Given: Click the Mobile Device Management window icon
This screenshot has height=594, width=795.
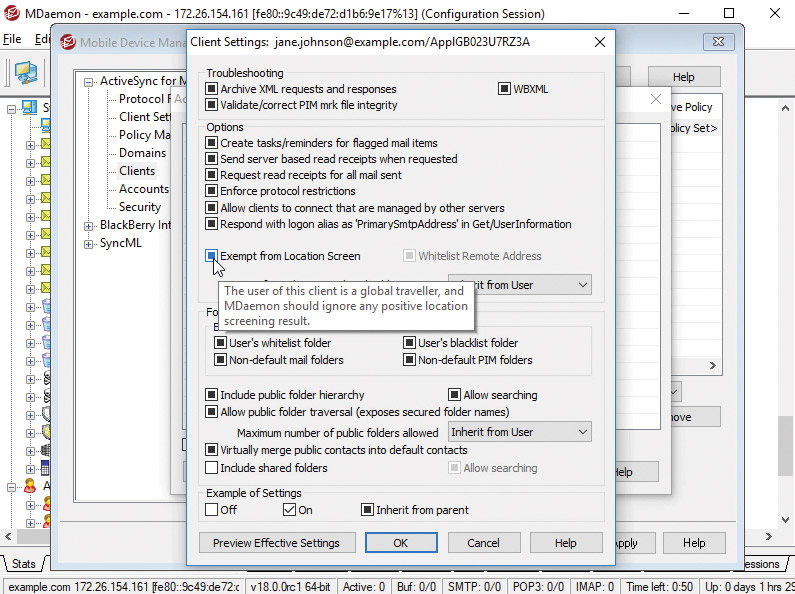Looking at the screenshot, I should 68,42.
